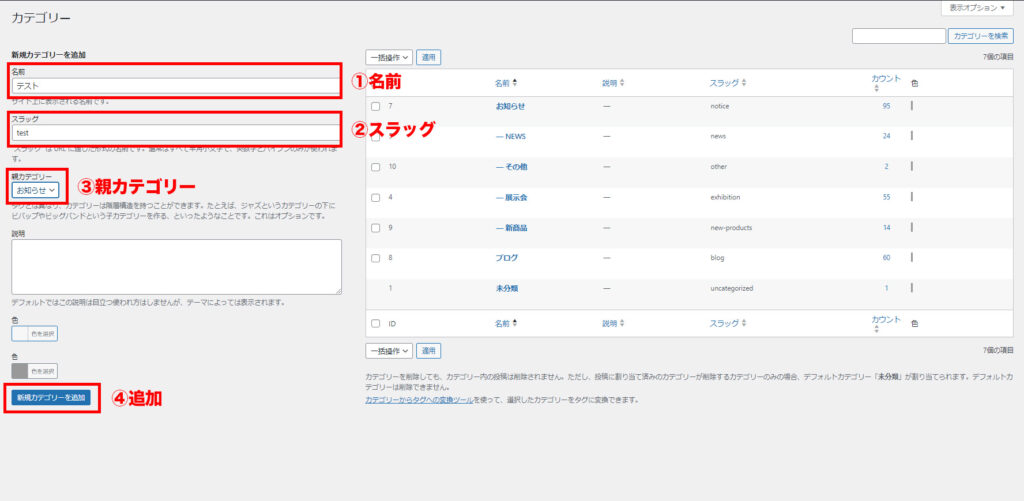Click the color column icon in the table footer
This screenshot has height=501, width=1024.
click(914, 324)
